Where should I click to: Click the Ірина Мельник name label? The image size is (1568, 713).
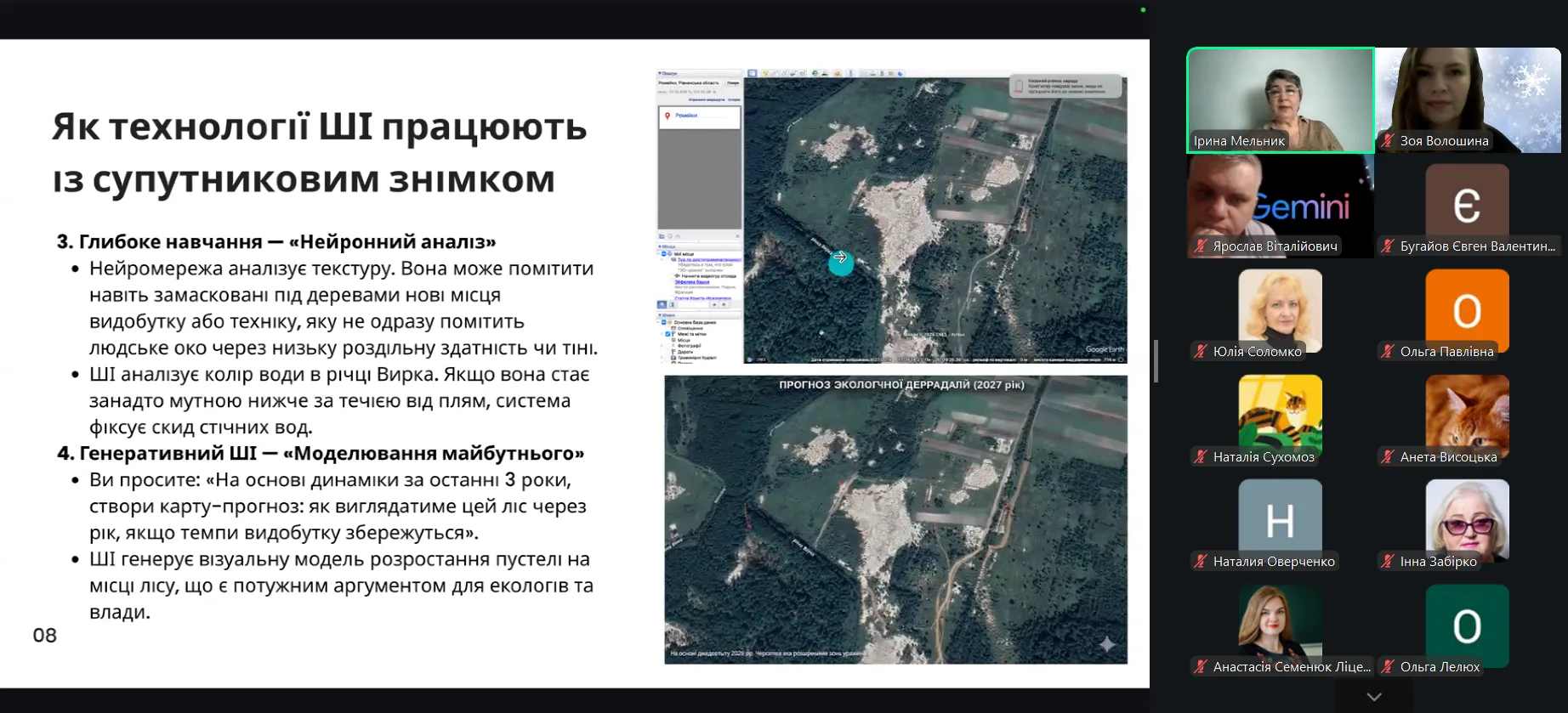1239,141
